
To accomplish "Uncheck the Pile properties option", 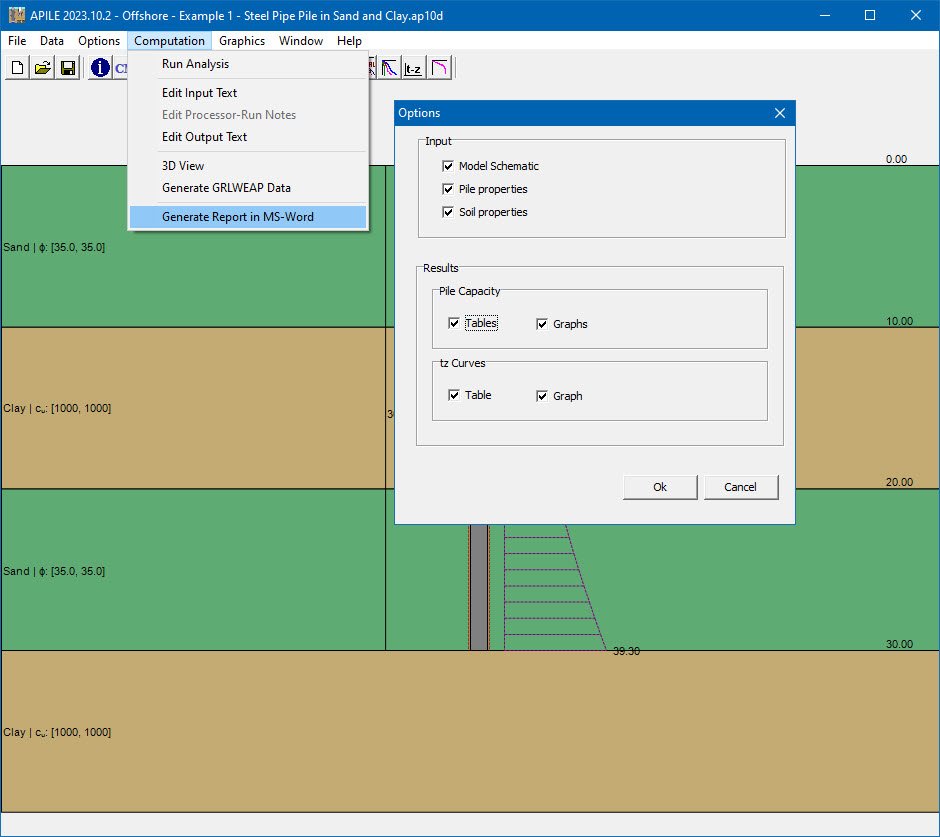I will (448, 189).
